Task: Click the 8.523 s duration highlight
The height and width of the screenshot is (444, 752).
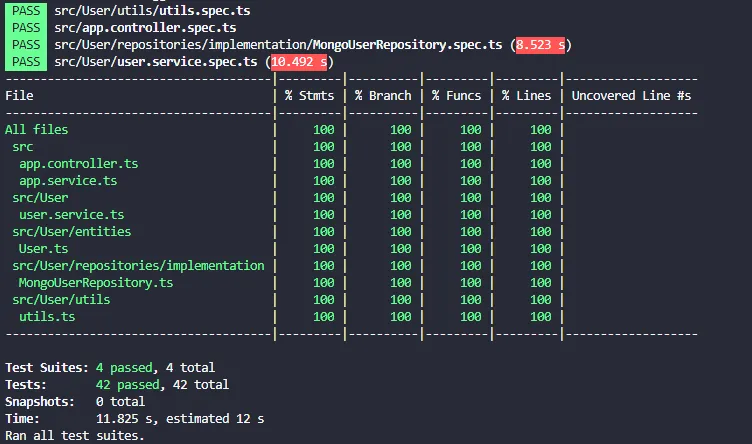Action: pyautogui.click(x=540, y=45)
